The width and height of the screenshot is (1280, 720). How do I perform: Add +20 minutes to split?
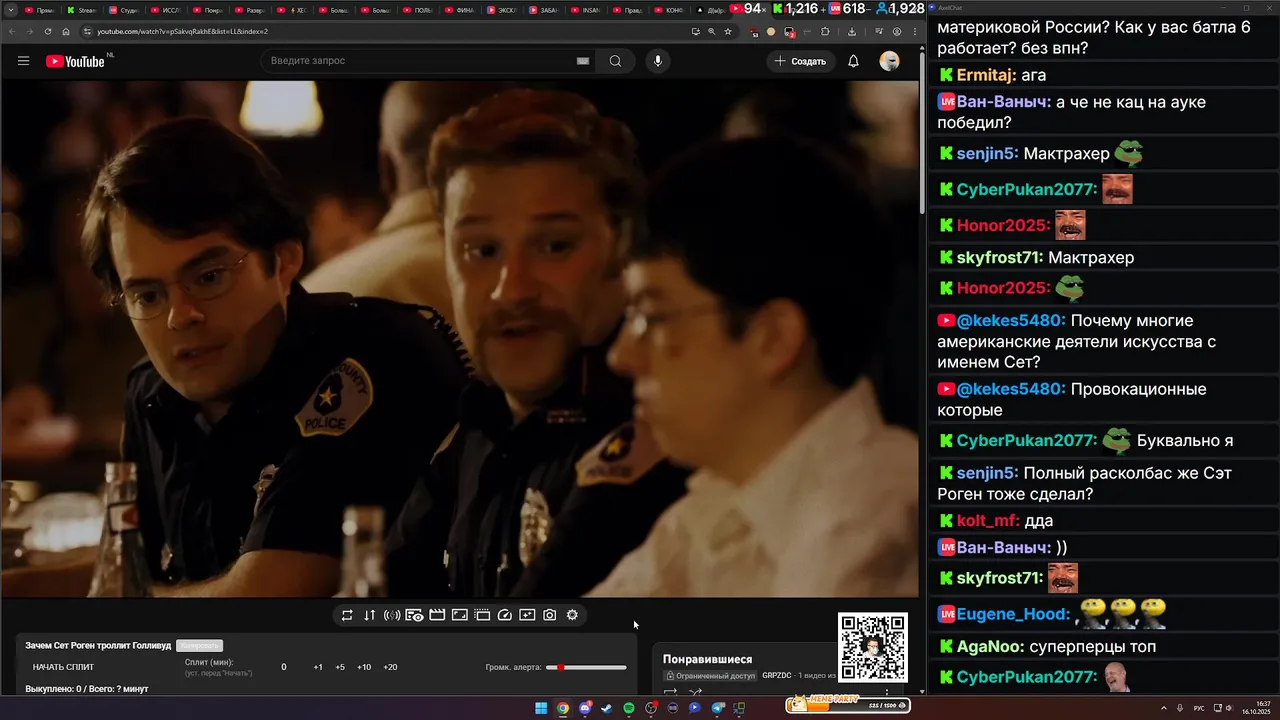[390, 667]
